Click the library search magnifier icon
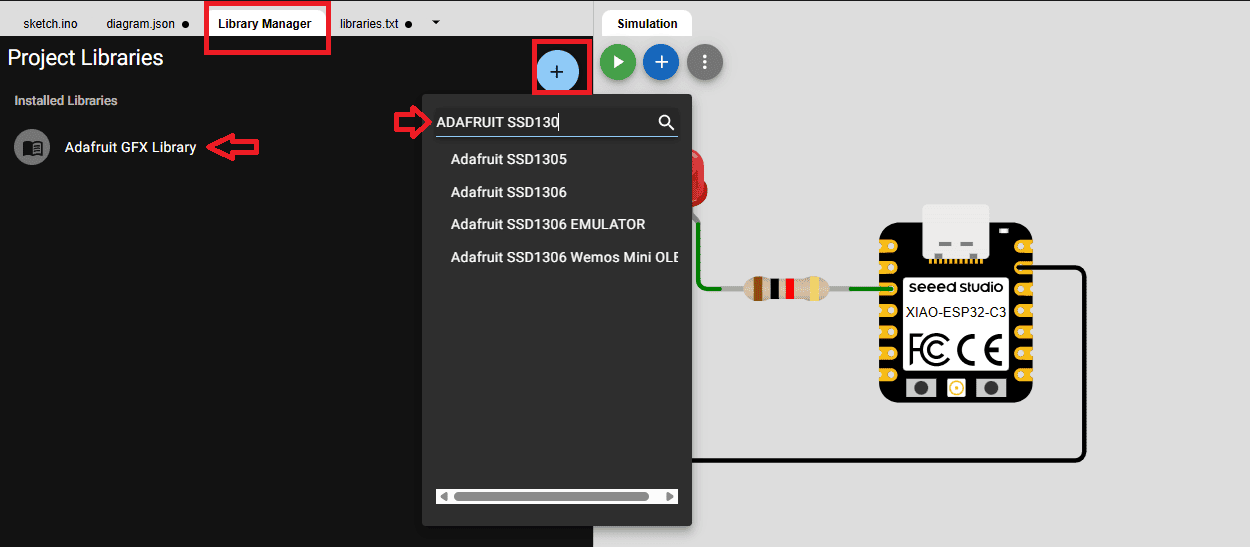This screenshot has width=1250, height=547. [666, 123]
